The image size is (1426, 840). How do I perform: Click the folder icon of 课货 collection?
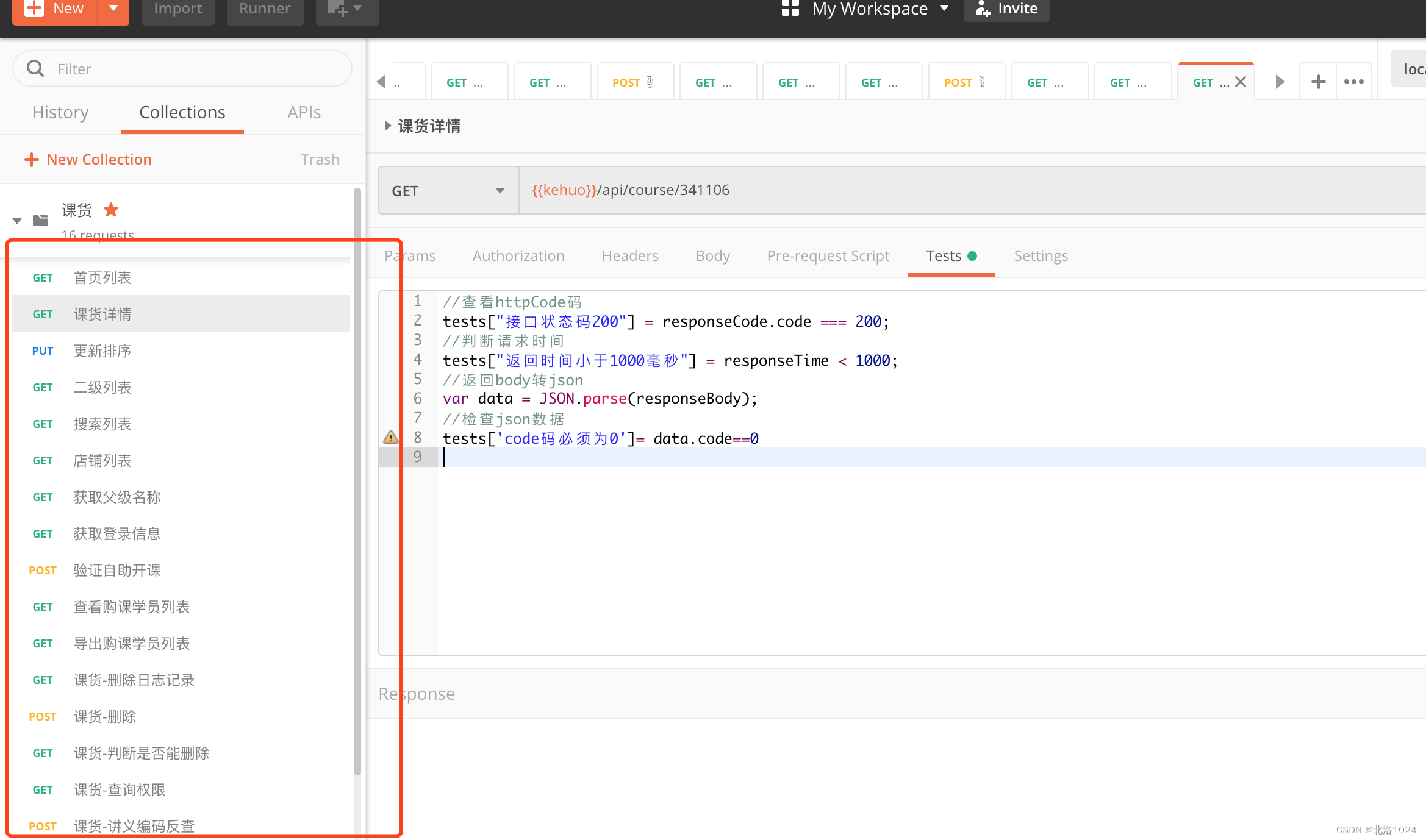(40, 220)
